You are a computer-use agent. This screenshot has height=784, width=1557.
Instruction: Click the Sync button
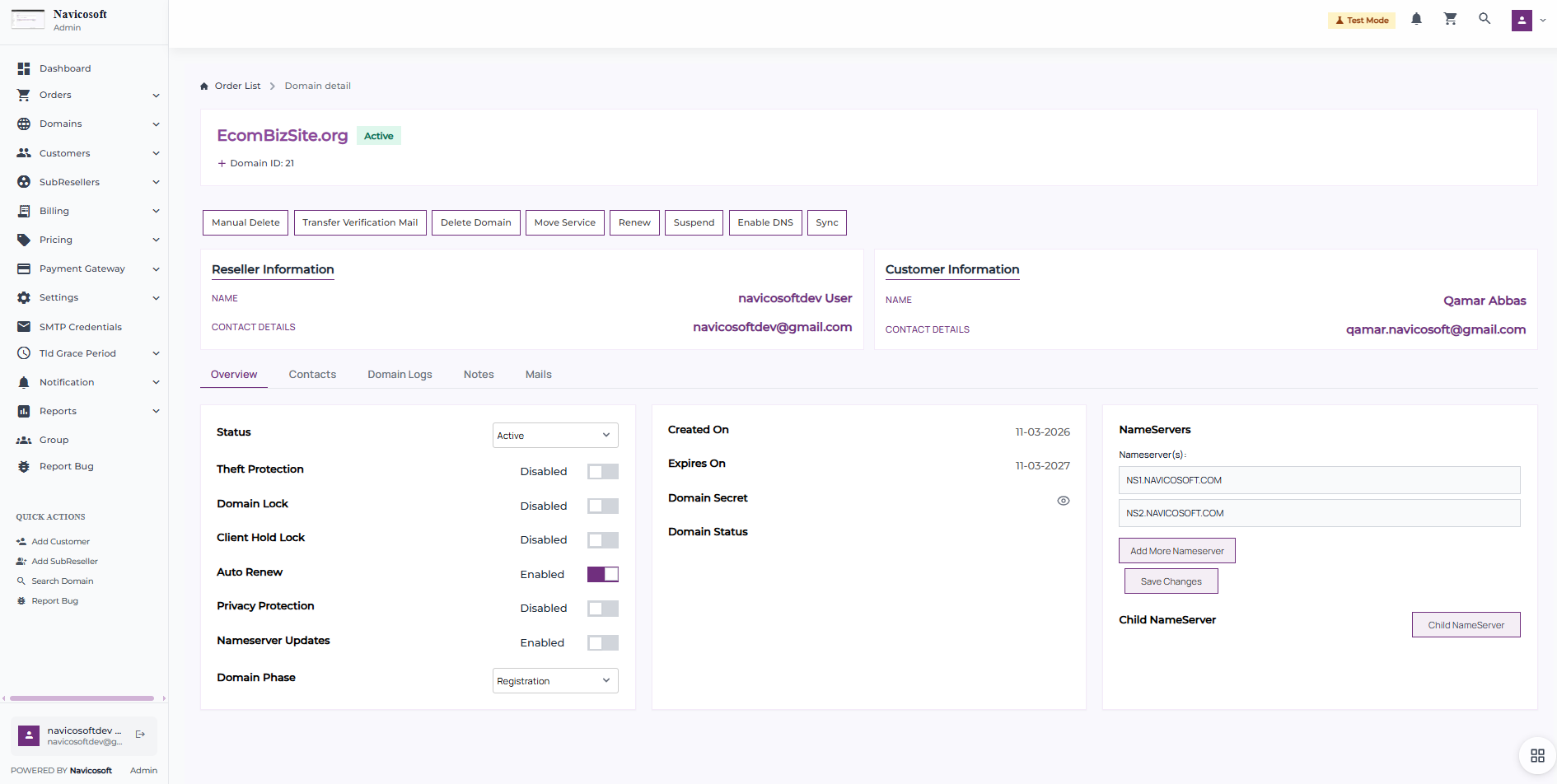[827, 222]
